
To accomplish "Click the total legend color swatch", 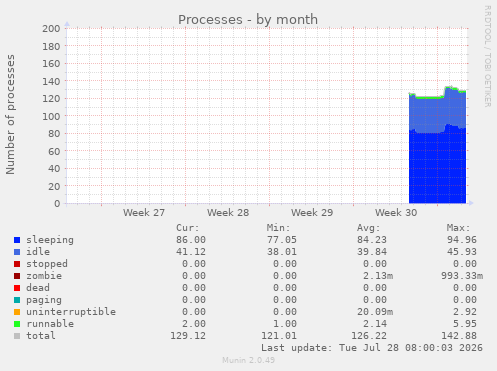I will [x=17, y=336].
